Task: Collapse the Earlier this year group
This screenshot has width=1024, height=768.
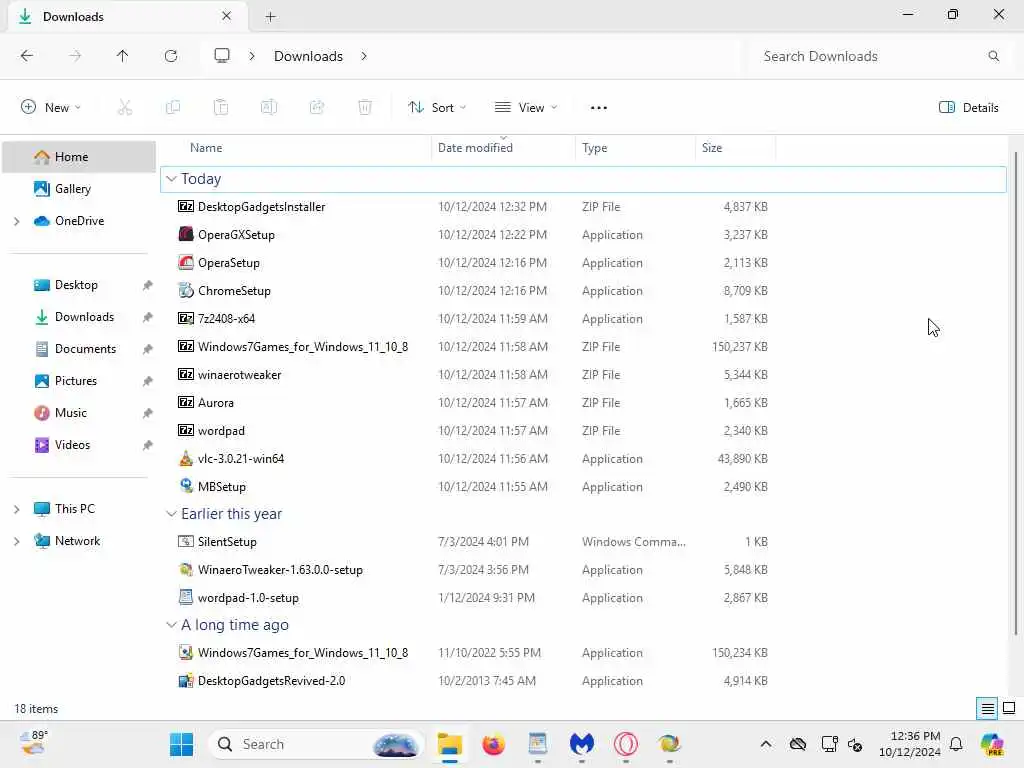Action: pyautogui.click(x=171, y=514)
